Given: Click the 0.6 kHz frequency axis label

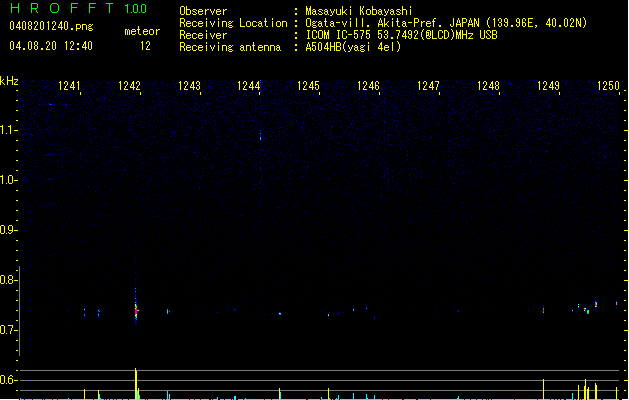Looking at the screenshot, I should point(8,380).
